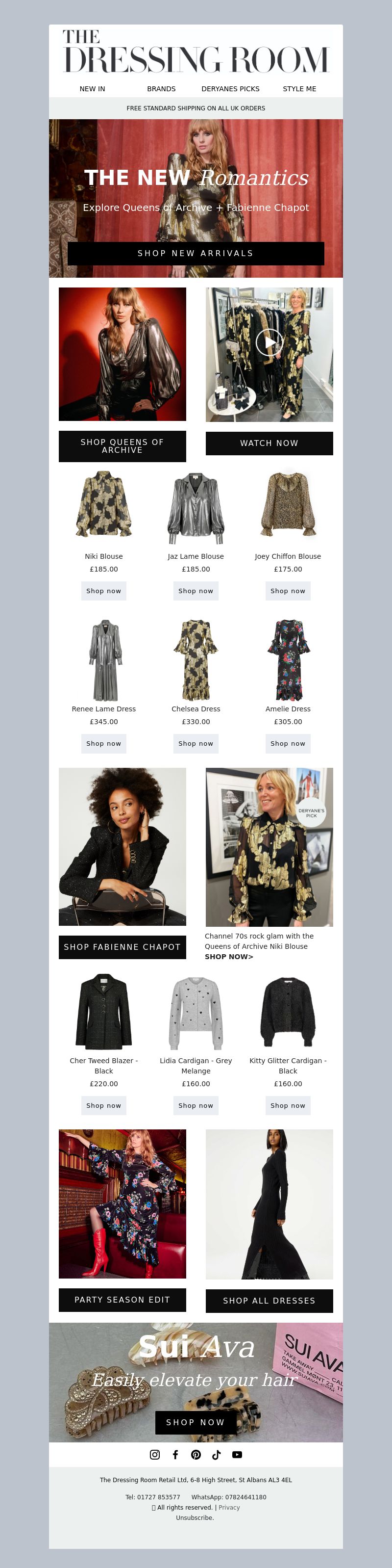Viewport: 392px width, 1568px height.
Task: Click the SHOP NEW ARRIVALS button
Action: (x=196, y=253)
